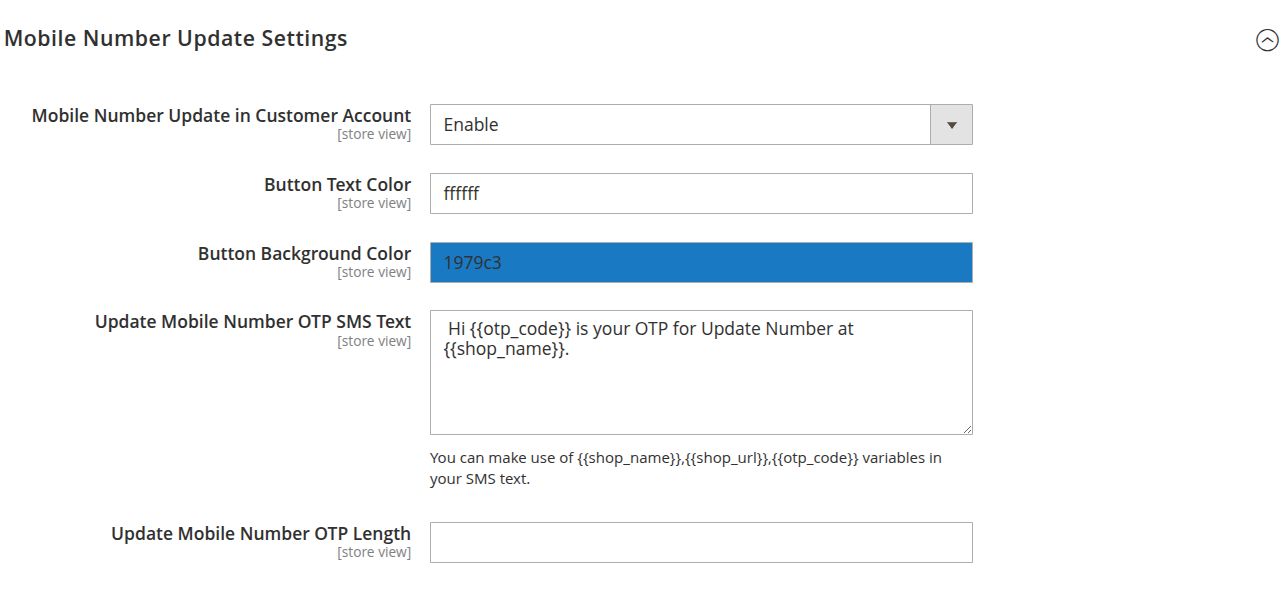Click the Mobile Number Update in Customer Account label
Viewport: 1280px width, 596px height.
point(222,116)
